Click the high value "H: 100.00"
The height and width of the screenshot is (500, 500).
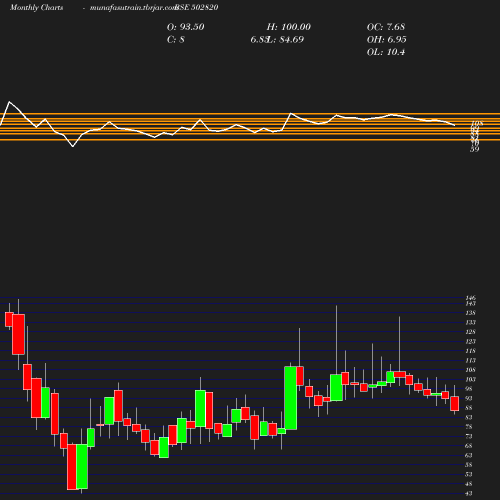pos(289,27)
